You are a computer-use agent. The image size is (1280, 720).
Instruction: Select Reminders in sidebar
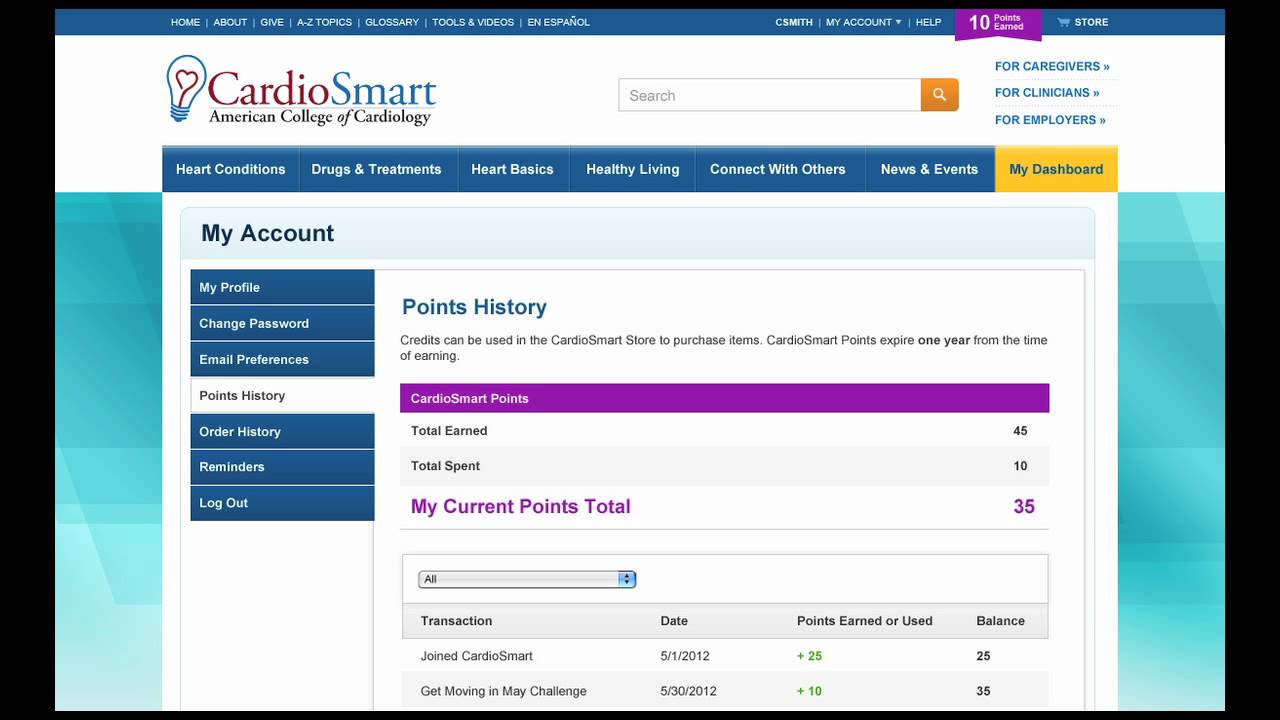coord(282,467)
